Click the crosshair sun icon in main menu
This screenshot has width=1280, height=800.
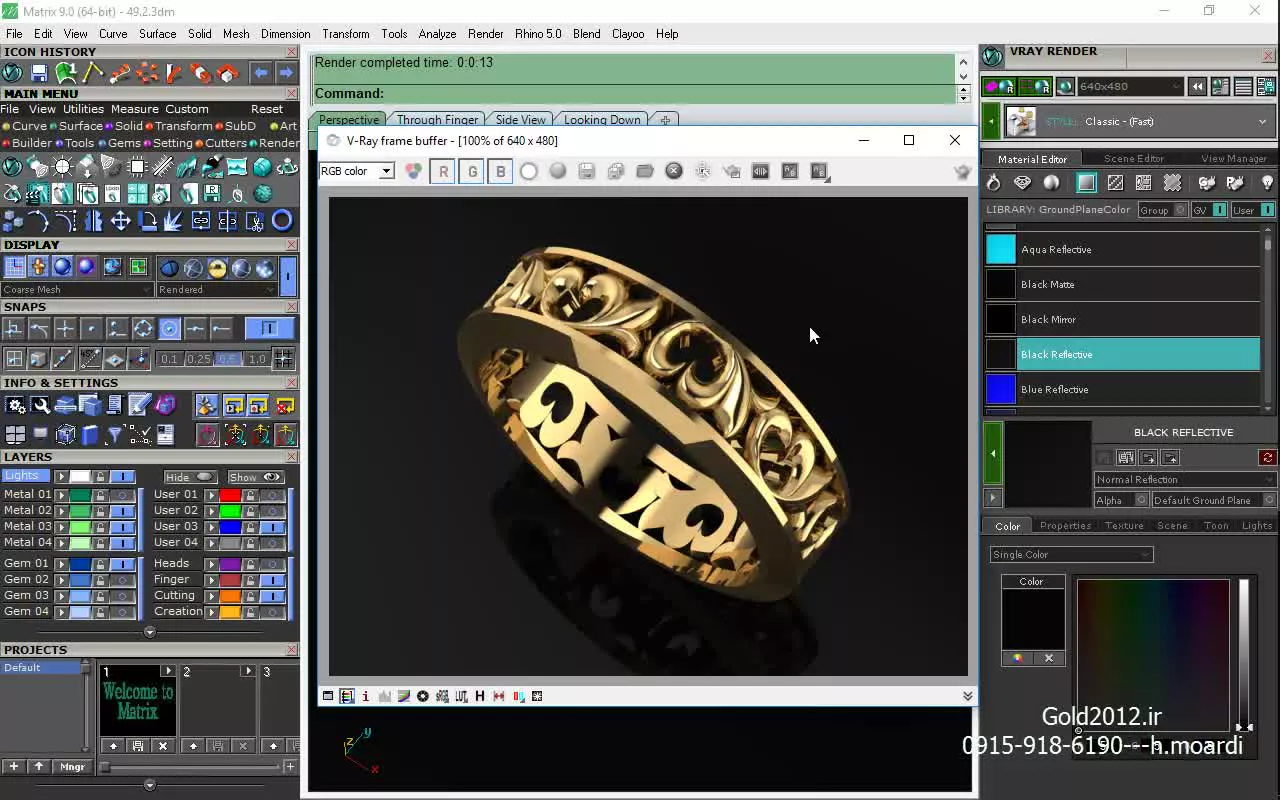tap(62, 167)
